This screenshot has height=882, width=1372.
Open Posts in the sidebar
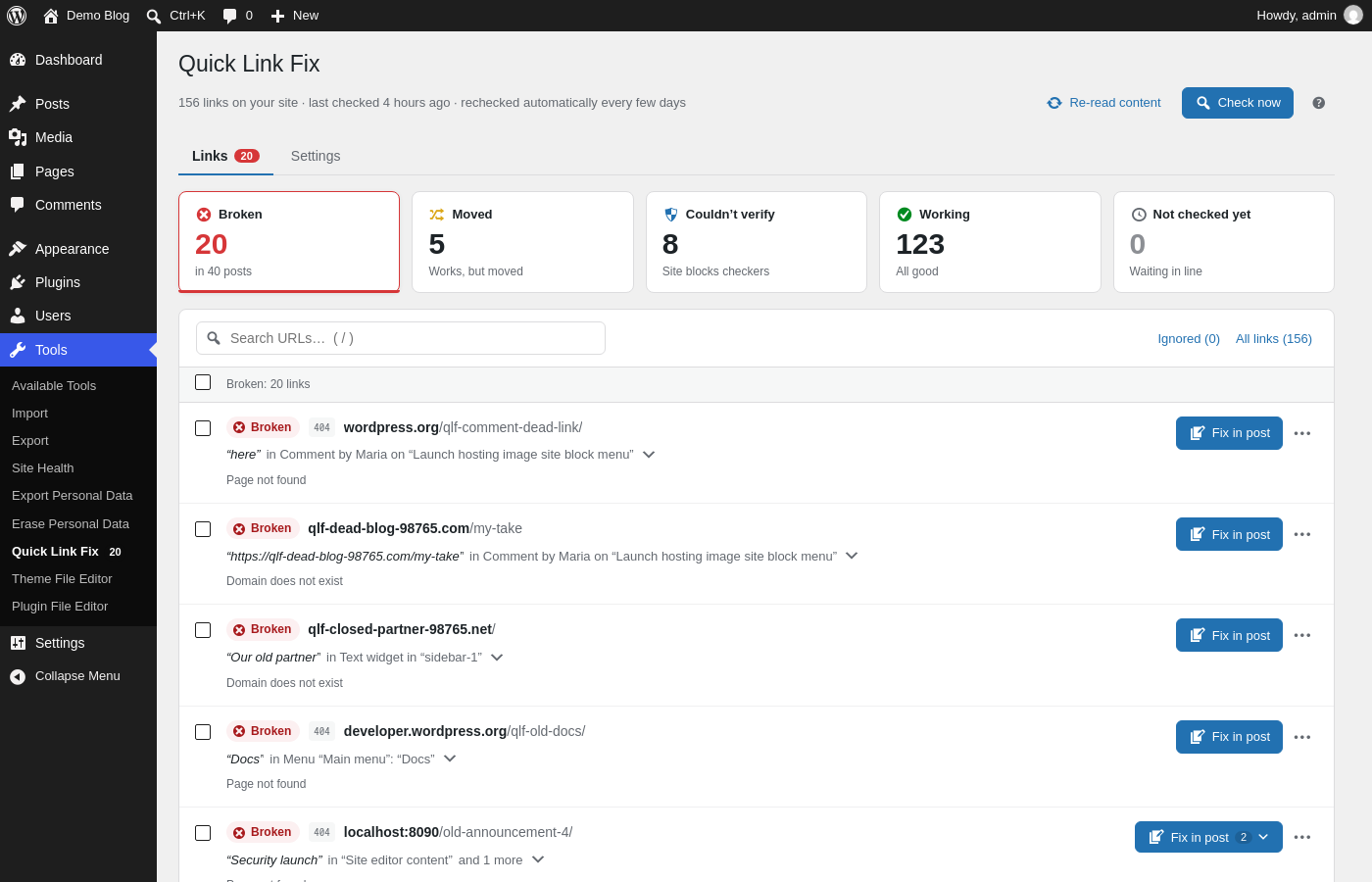point(78,104)
